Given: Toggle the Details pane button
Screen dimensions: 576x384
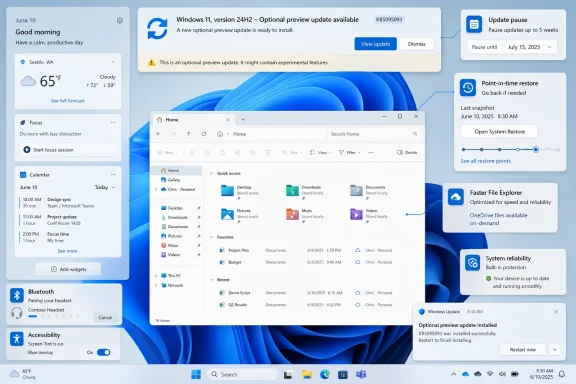Looking at the screenshot, I should [407, 152].
